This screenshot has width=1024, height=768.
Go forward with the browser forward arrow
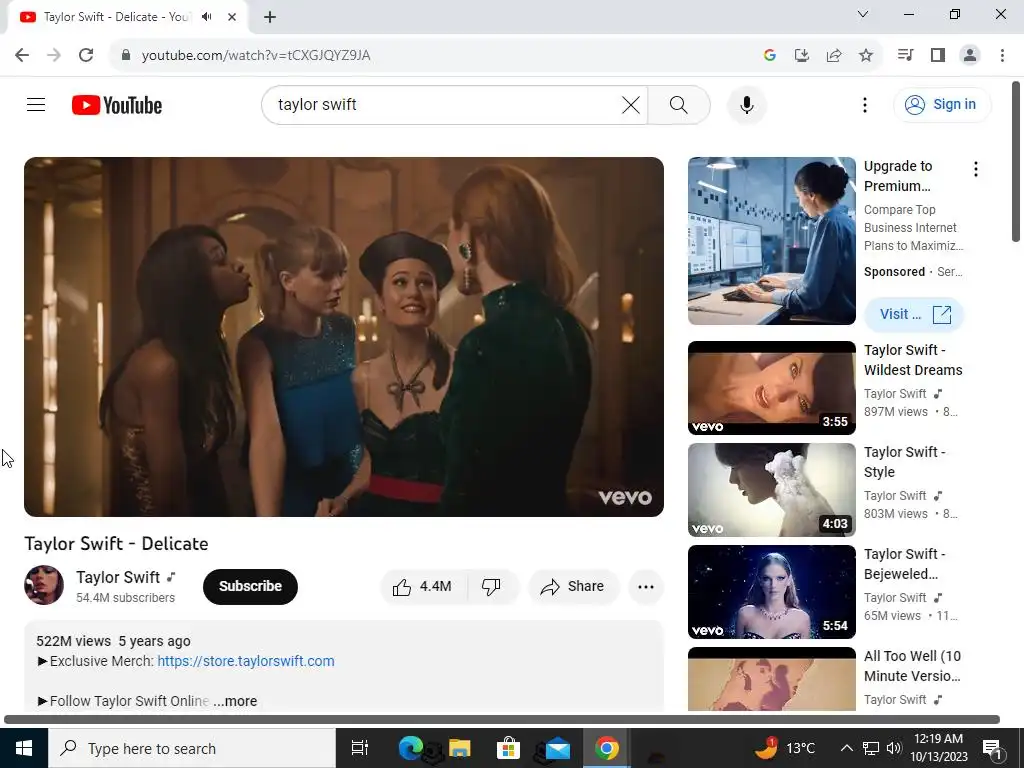pos(54,55)
